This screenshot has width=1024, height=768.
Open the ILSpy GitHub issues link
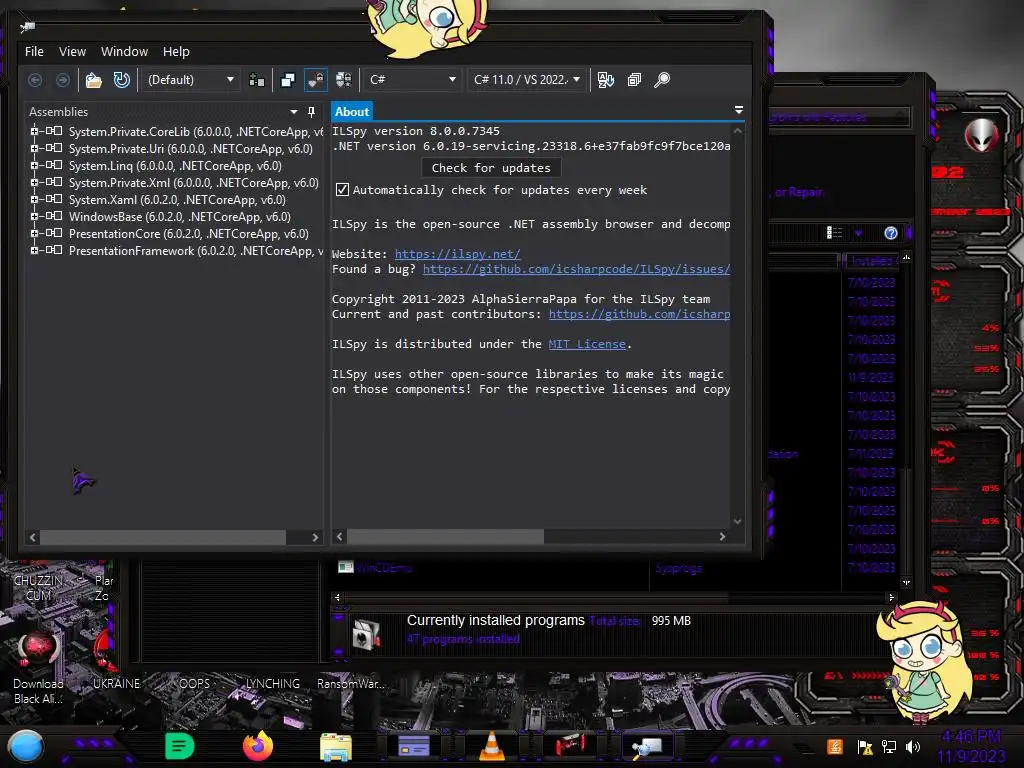click(576, 269)
